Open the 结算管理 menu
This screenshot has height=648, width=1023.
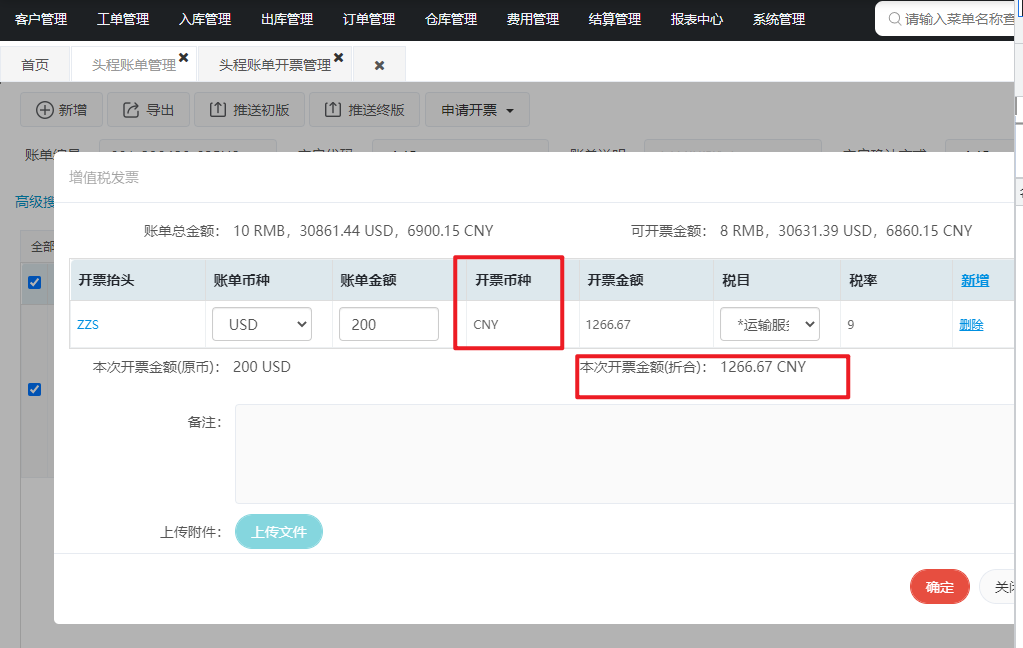pos(615,20)
